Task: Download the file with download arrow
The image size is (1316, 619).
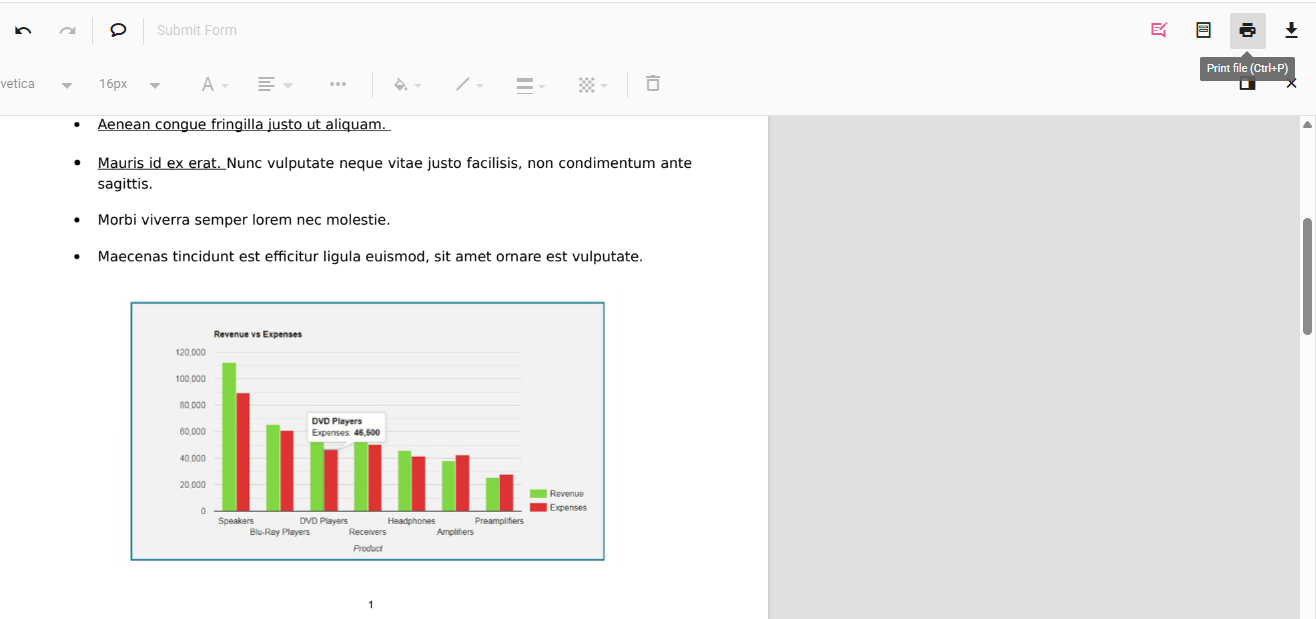Action: [1291, 30]
